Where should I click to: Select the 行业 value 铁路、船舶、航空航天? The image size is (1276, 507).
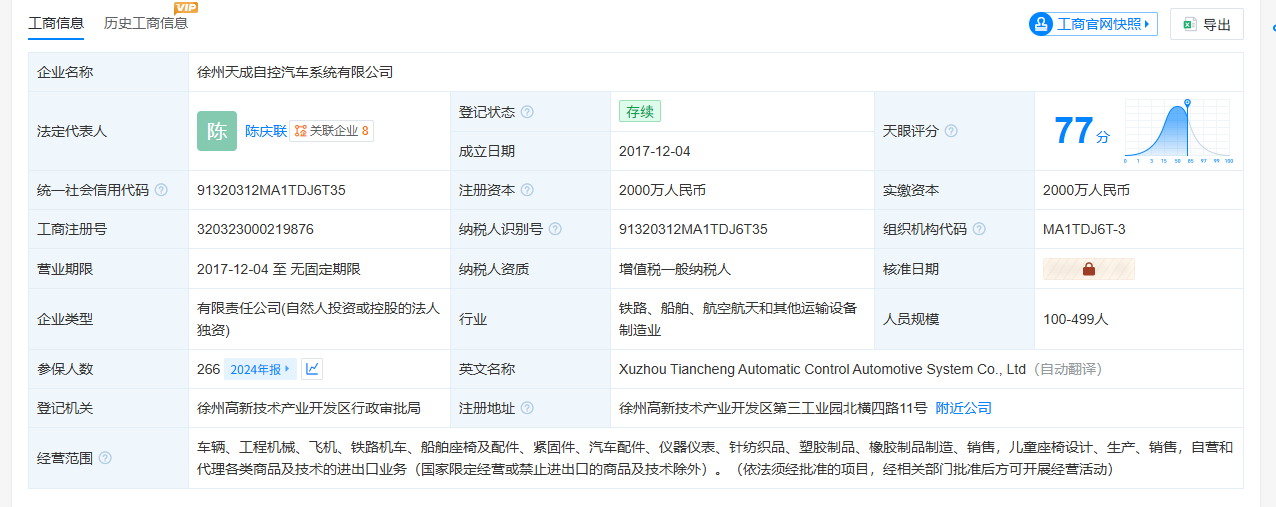click(738, 319)
